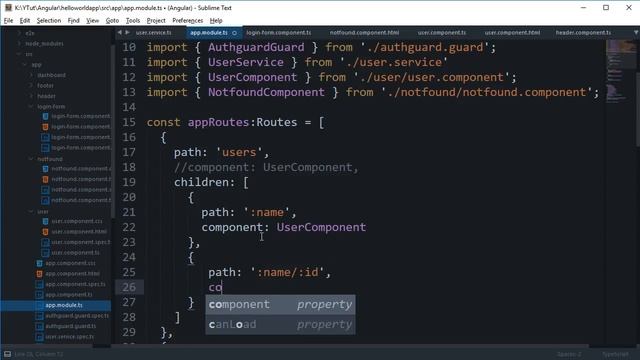This screenshot has height=360, width=640.
Task: Open app.component.spec.ts in the sidebar
Action: [x=76, y=284]
